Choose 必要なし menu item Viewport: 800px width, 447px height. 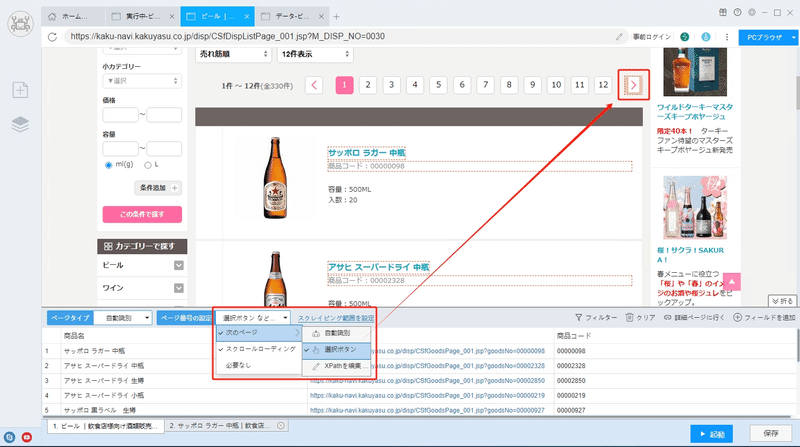(x=259, y=365)
